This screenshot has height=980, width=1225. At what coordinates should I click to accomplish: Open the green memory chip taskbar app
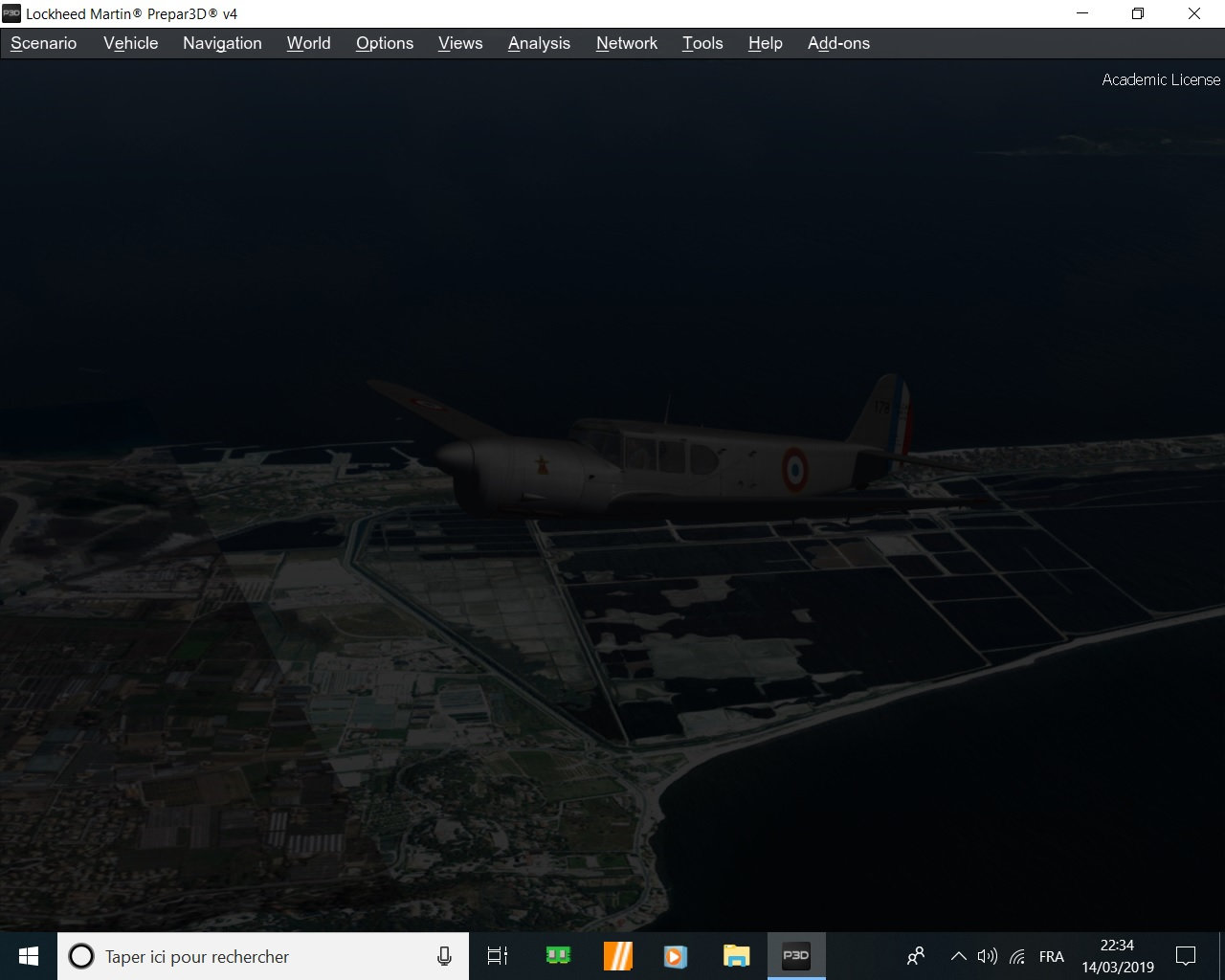558,956
